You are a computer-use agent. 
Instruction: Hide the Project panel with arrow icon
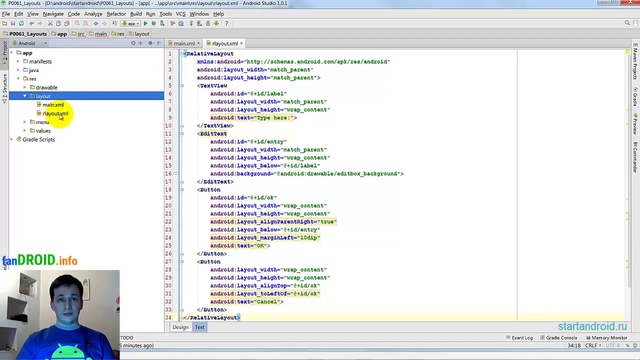[159, 43]
